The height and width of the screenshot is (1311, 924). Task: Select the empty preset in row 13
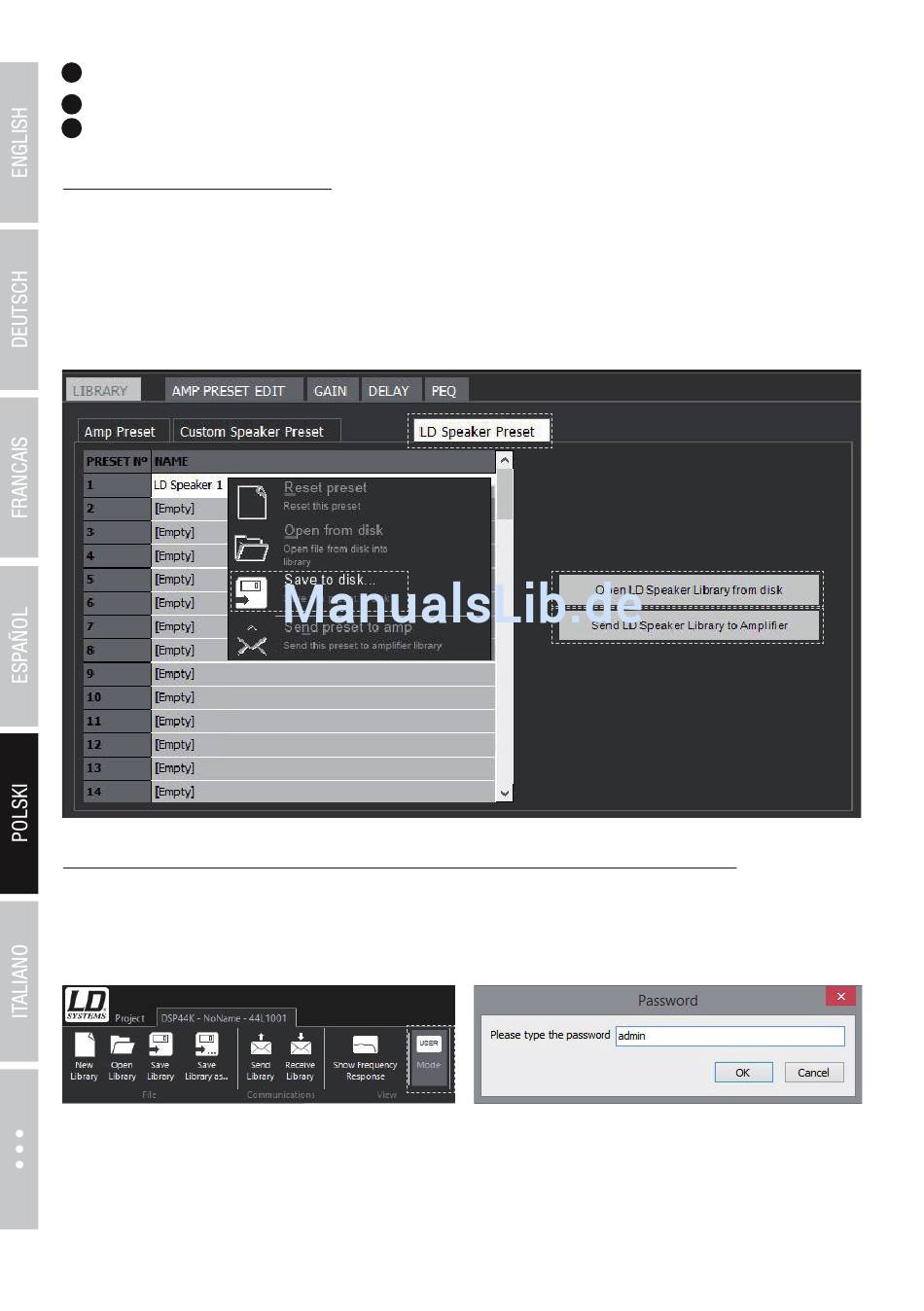point(324,768)
